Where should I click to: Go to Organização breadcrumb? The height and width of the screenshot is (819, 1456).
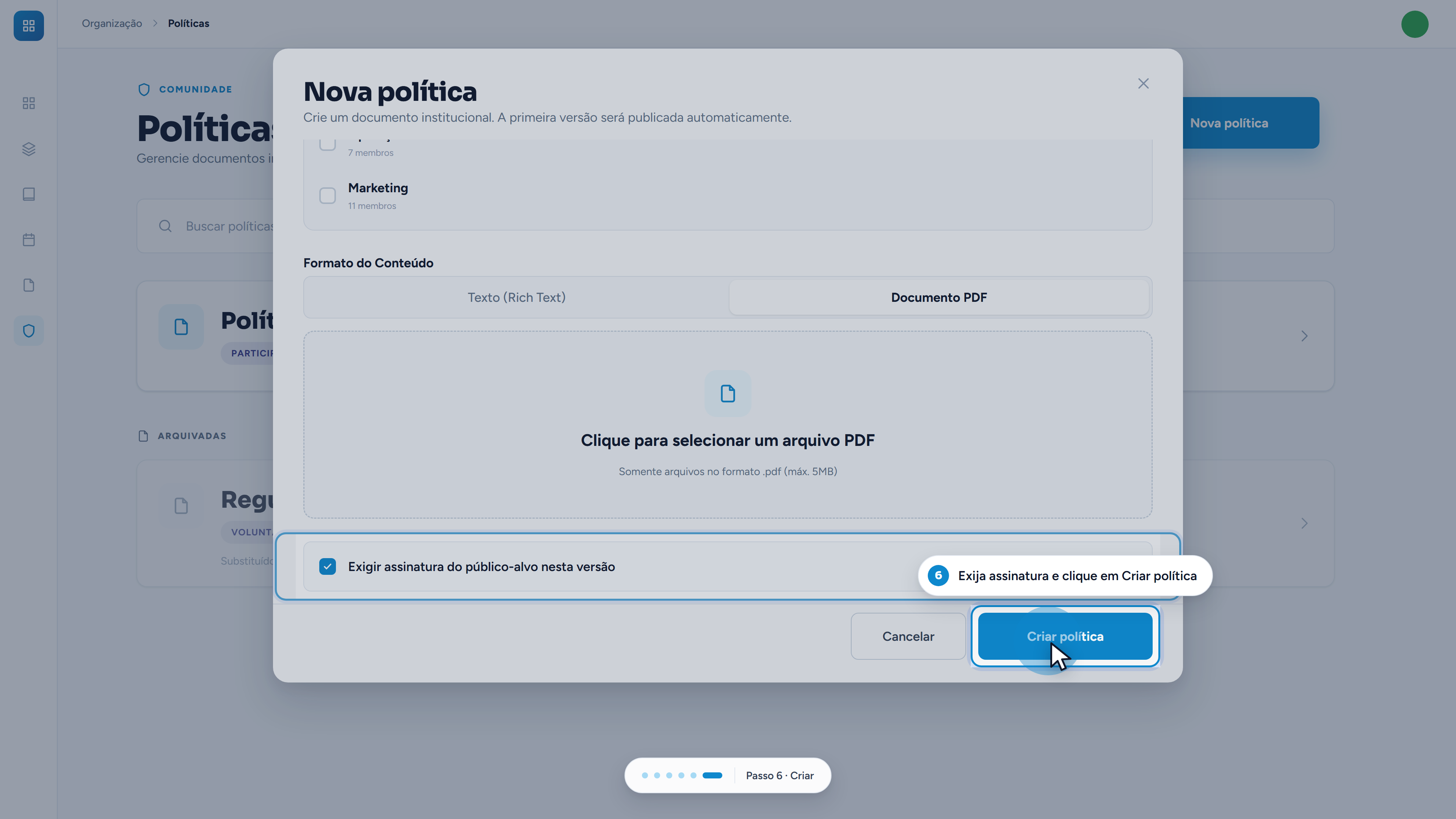tap(112, 23)
